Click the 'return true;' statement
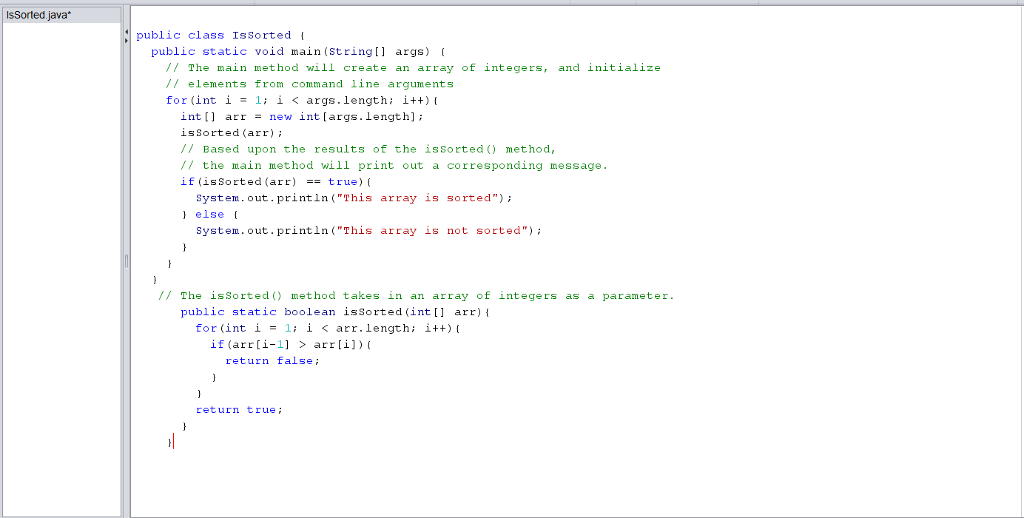This screenshot has height=518, width=1024. tap(239, 410)
